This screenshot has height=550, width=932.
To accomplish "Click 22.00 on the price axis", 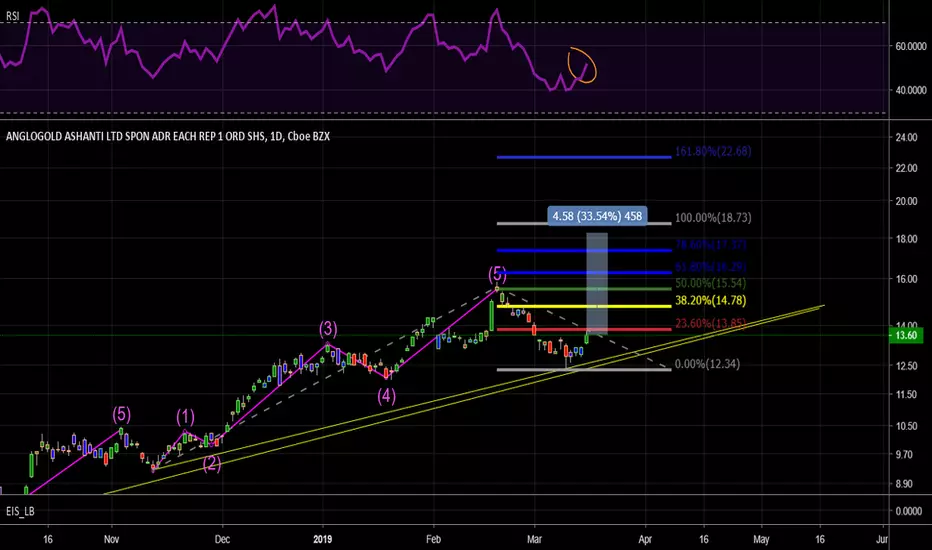I will (x=906, y=168).
